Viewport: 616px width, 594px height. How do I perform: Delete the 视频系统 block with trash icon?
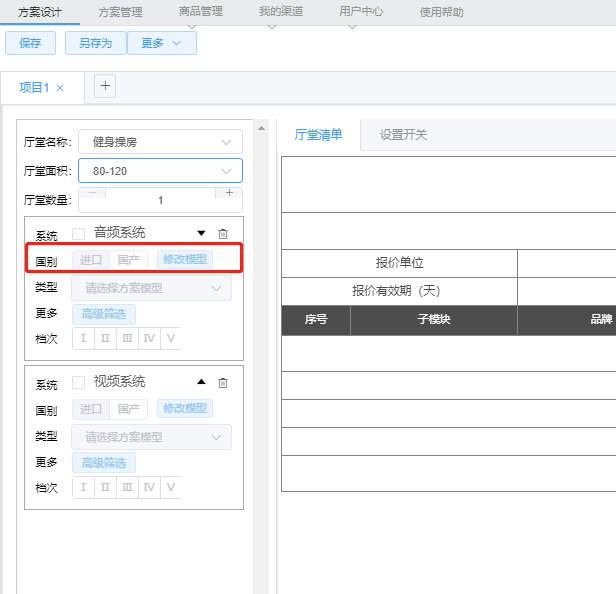(x=223, y=383)
